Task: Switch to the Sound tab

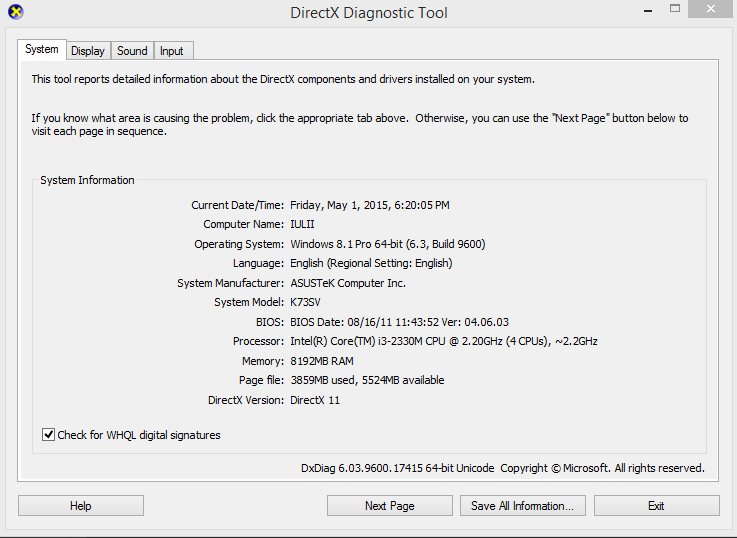Action: click(132, 51)
